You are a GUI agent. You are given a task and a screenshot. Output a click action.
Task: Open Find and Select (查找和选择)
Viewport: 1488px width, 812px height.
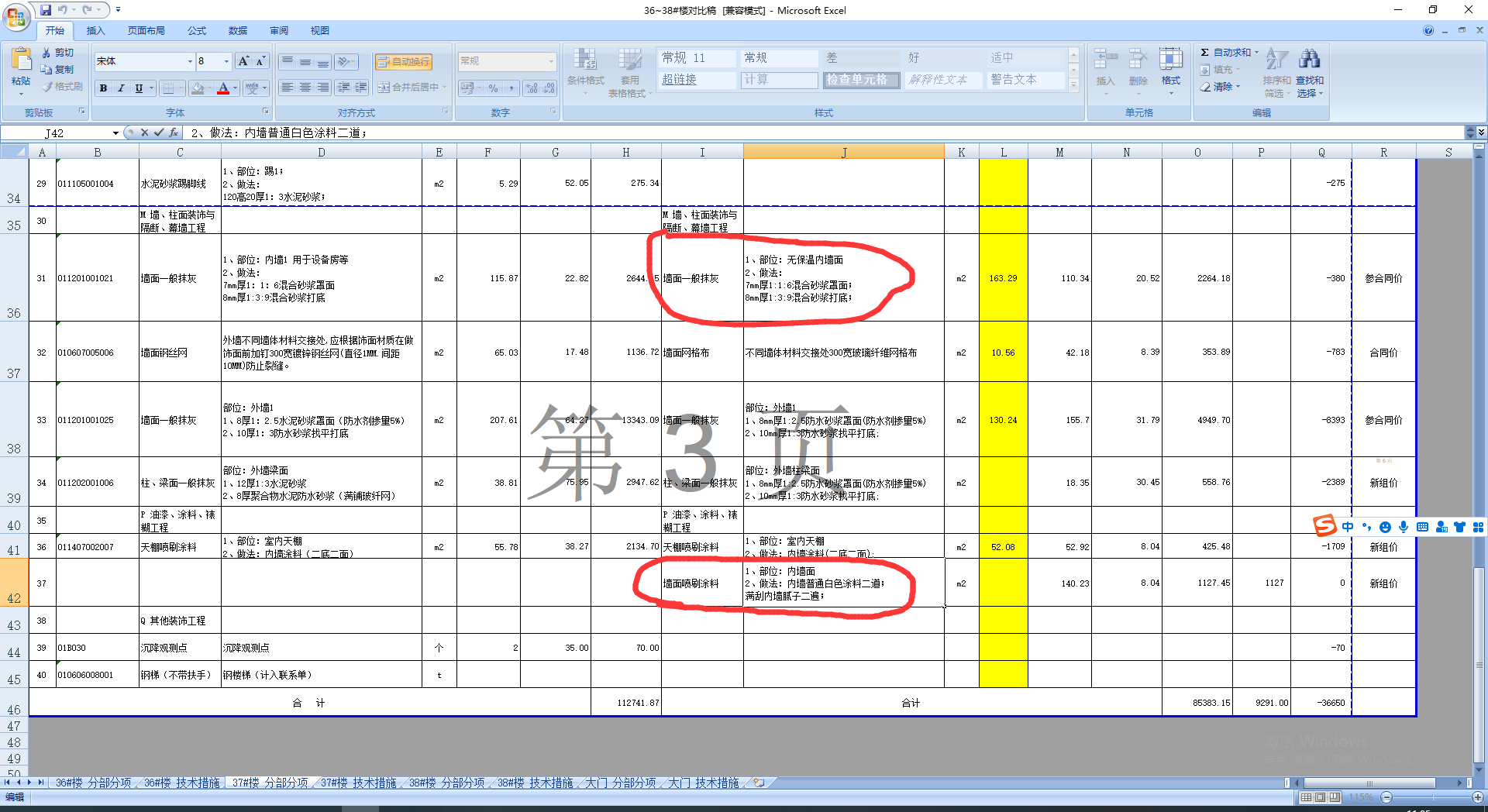click(1310, 72)
